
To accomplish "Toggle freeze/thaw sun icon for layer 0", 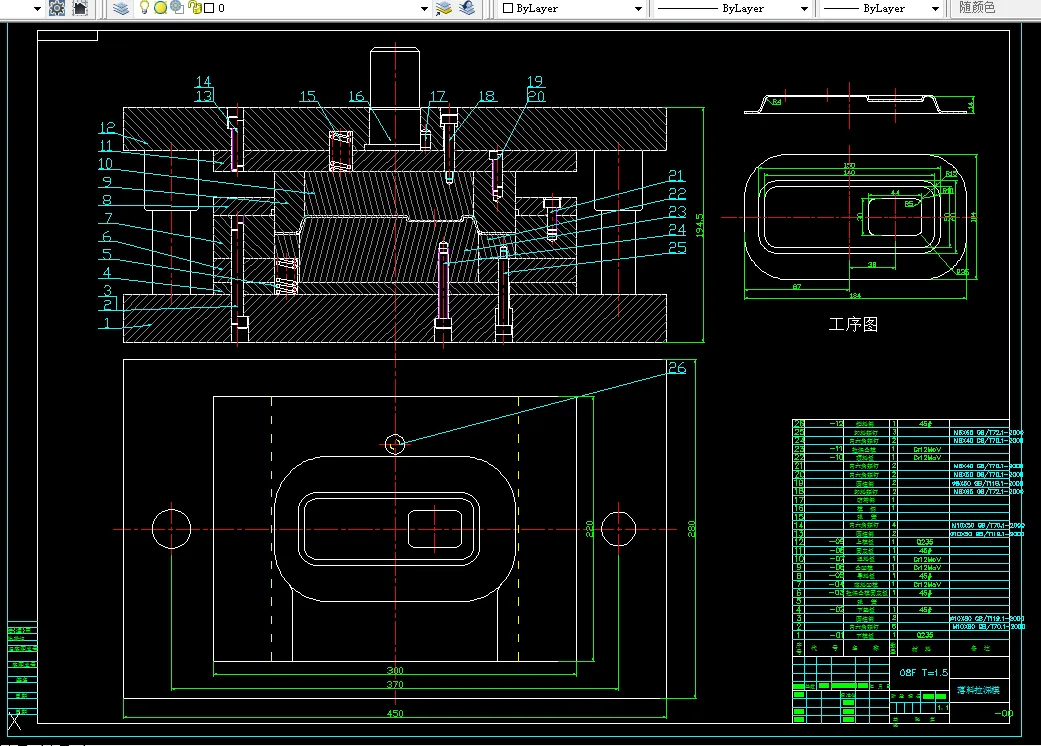I will click(x=160, y=8).
